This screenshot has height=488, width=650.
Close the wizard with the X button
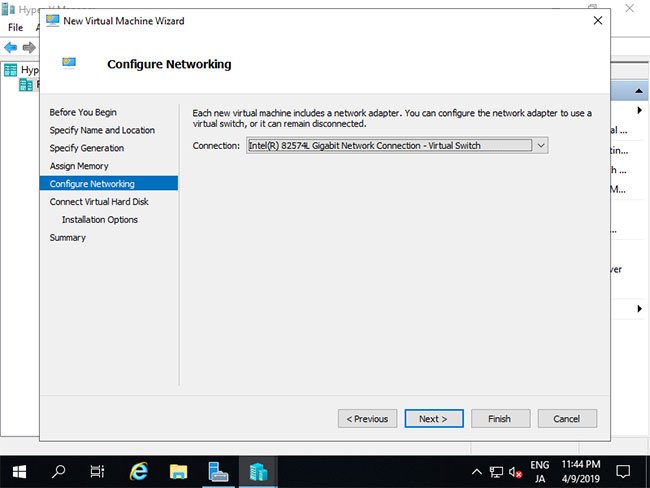(597, 20)
